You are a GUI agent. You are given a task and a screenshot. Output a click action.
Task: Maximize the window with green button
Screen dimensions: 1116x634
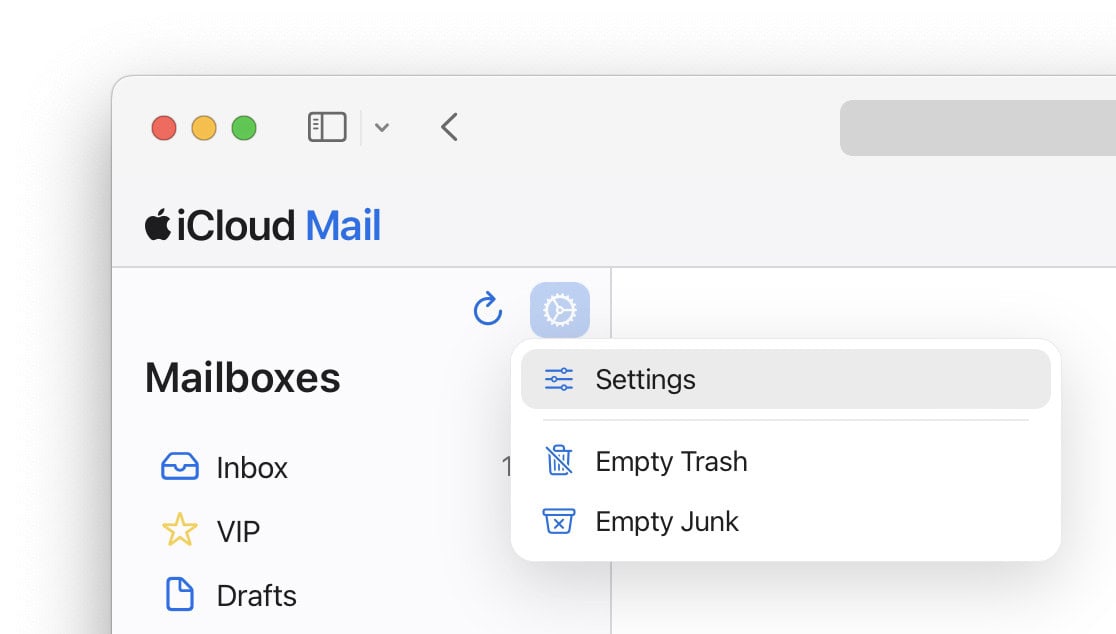(244, 128)
